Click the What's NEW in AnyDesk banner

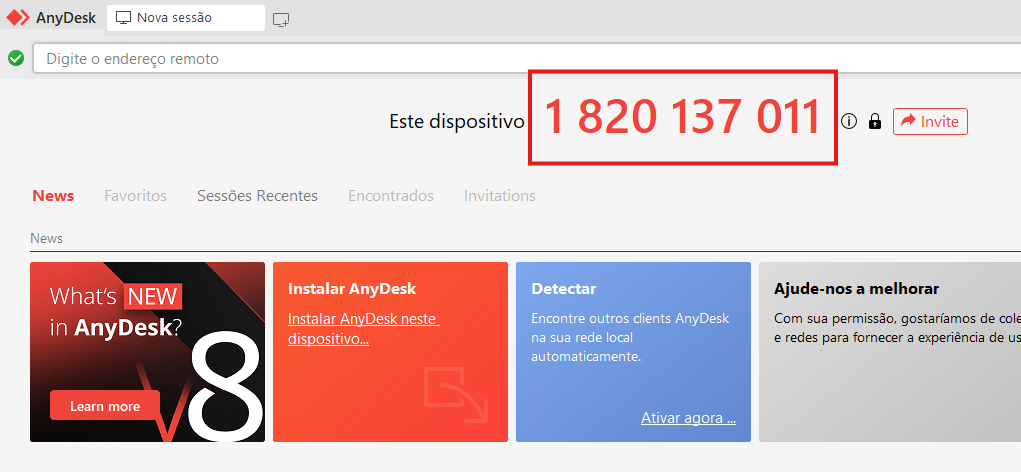pyautogui.click(x=147, y=330)
